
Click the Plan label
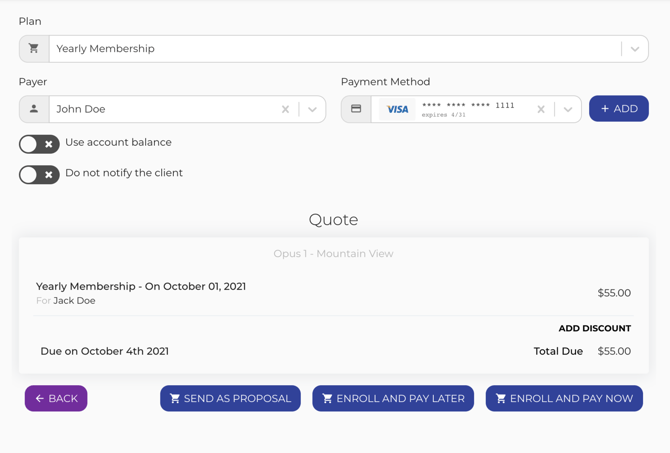coord(30,21)
